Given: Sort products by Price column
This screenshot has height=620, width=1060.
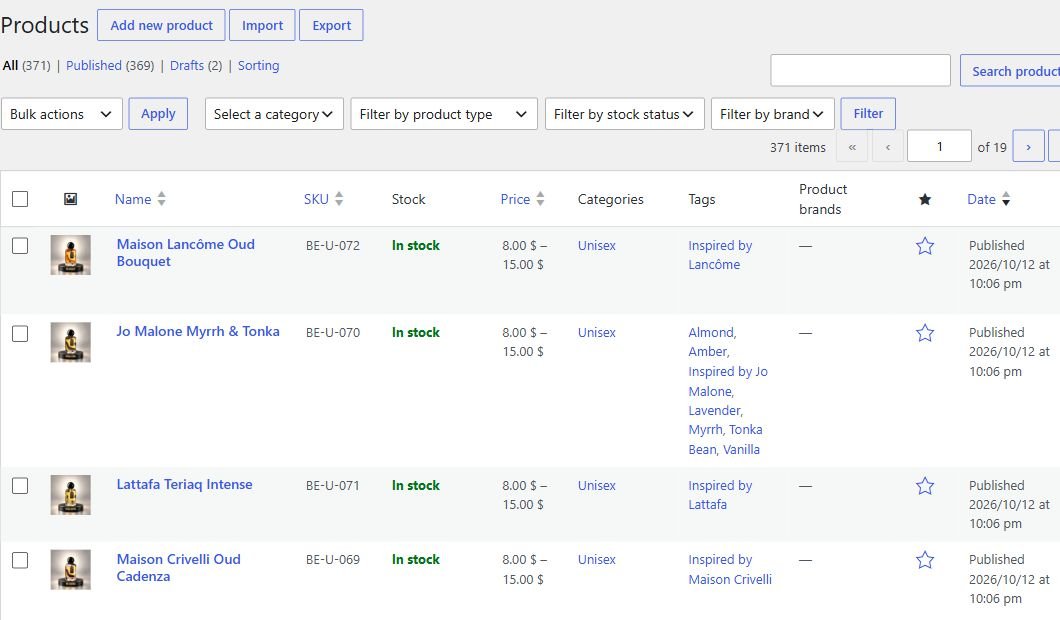Looking at the screenshot, I should pos(522,199).
